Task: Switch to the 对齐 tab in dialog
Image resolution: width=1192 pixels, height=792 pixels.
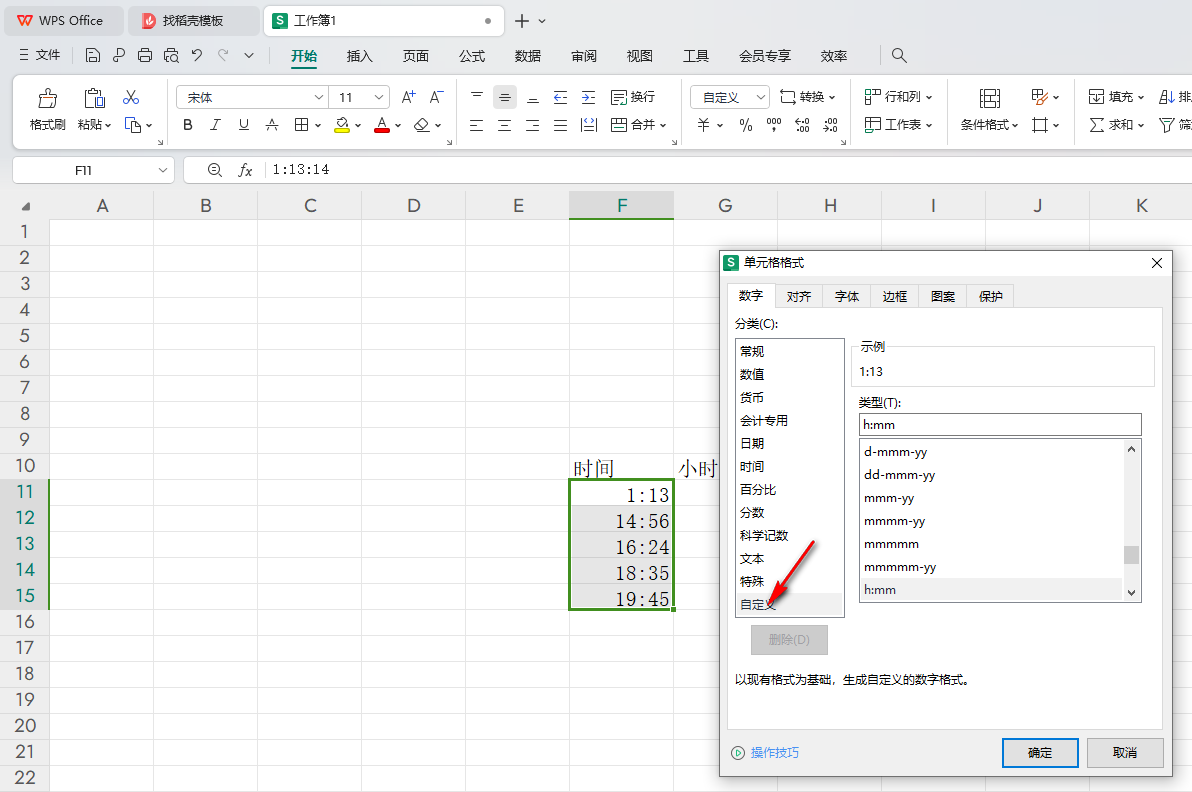Action: 798,296
